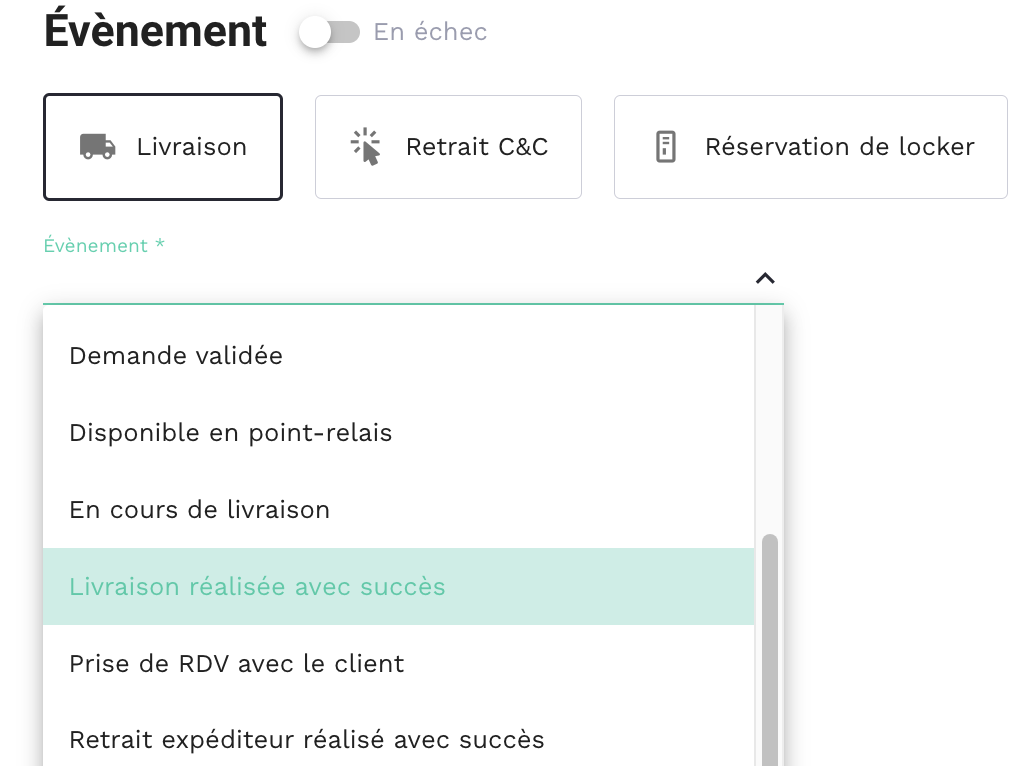The height and width of the screenshot is (766, 1034).
Task: Choose the Retrait C&C option
Action: tap(448, 147)
